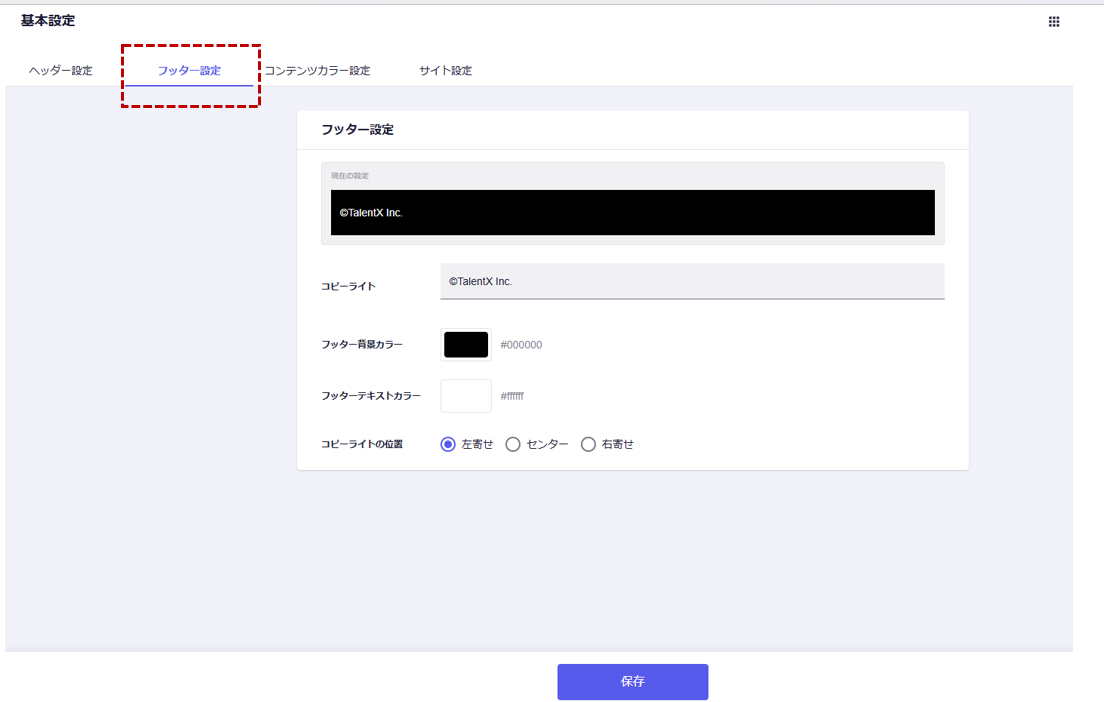
Task: Select the 左寄せ radio button
Action: (x=448, y=445)
